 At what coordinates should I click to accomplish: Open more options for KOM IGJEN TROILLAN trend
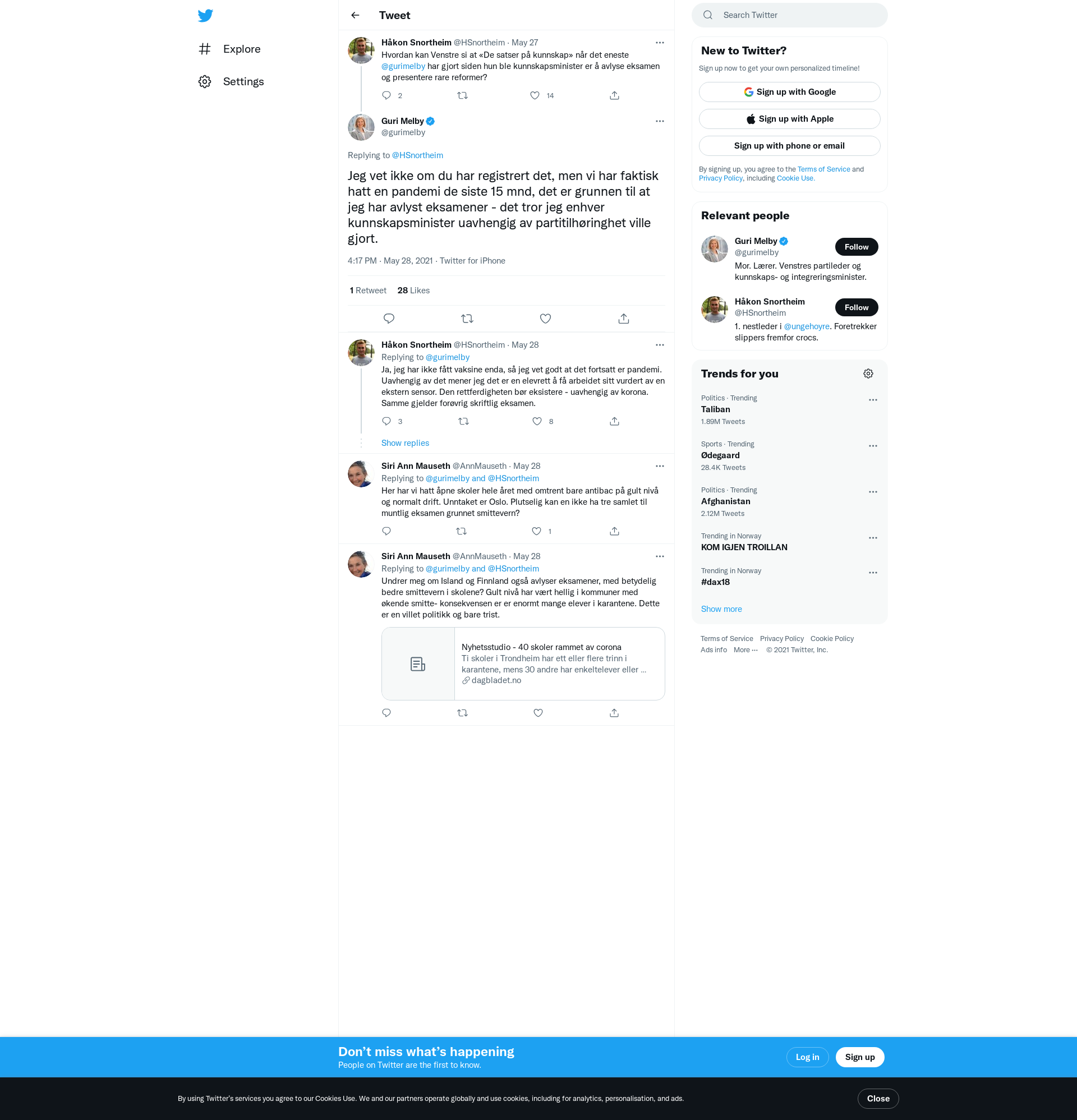(873, 538)
